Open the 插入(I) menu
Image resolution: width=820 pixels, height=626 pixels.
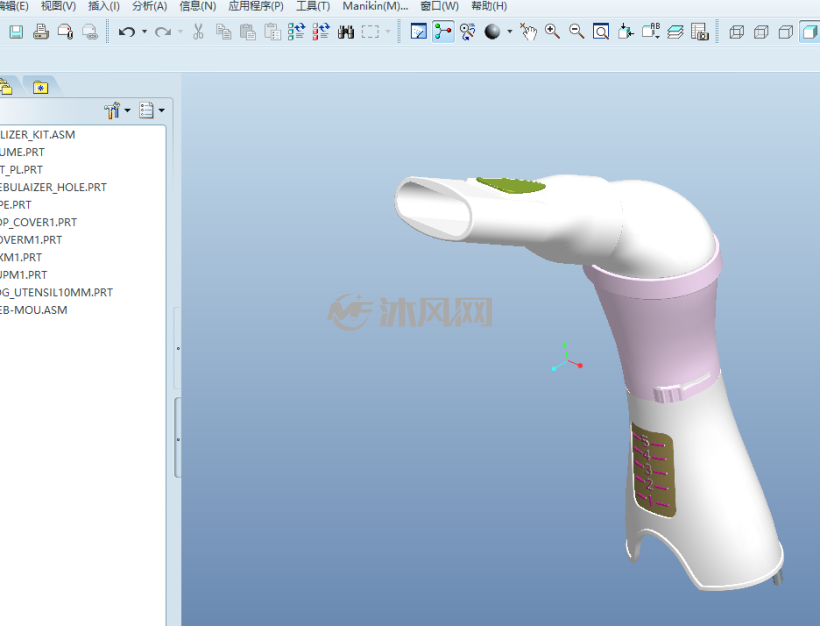click(x=104, y=6)
